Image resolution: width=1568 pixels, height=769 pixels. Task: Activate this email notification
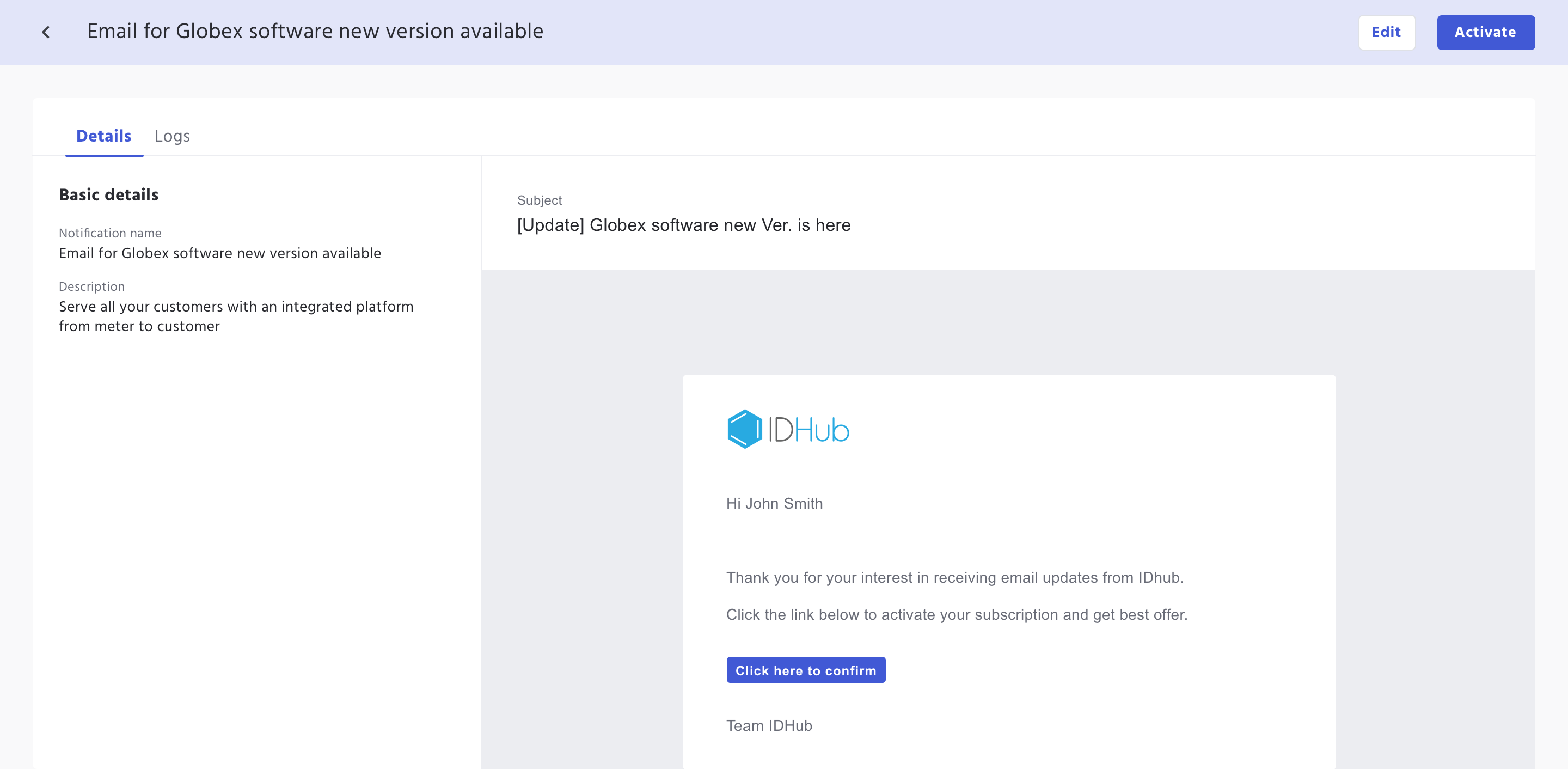(1485, 32)
